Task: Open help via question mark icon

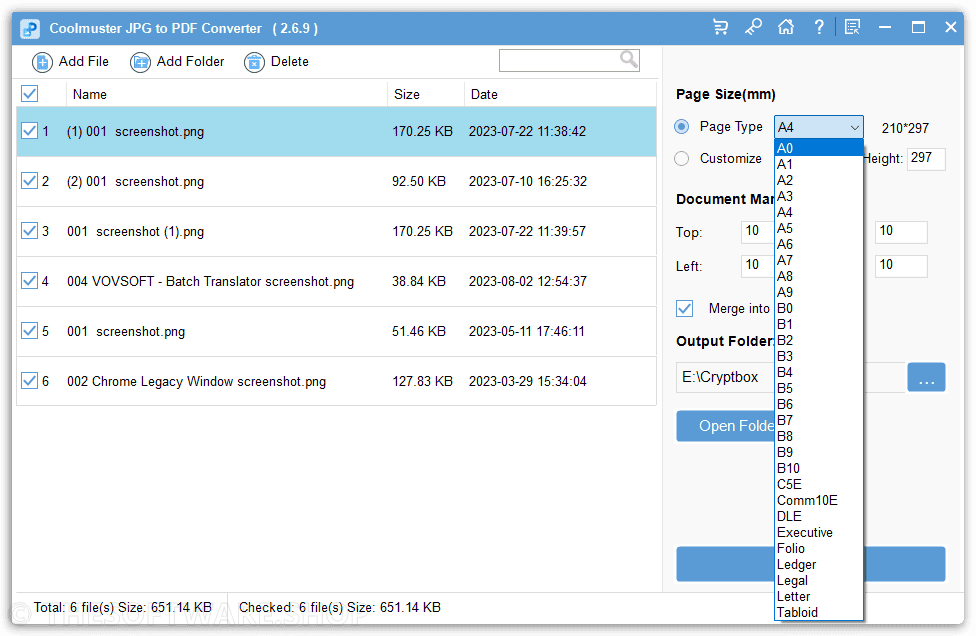Action: click(x=819, y=27)
